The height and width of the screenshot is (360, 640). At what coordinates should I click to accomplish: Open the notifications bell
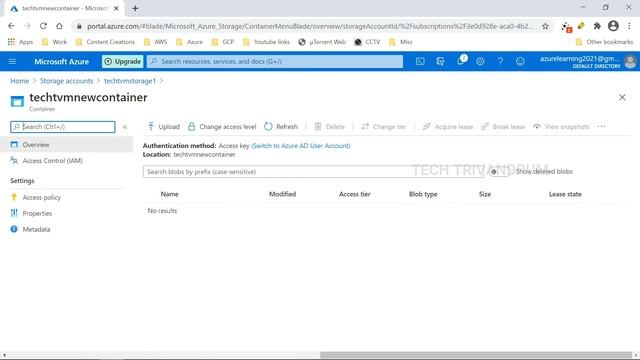pyautogui.click(x=461, y=61)
